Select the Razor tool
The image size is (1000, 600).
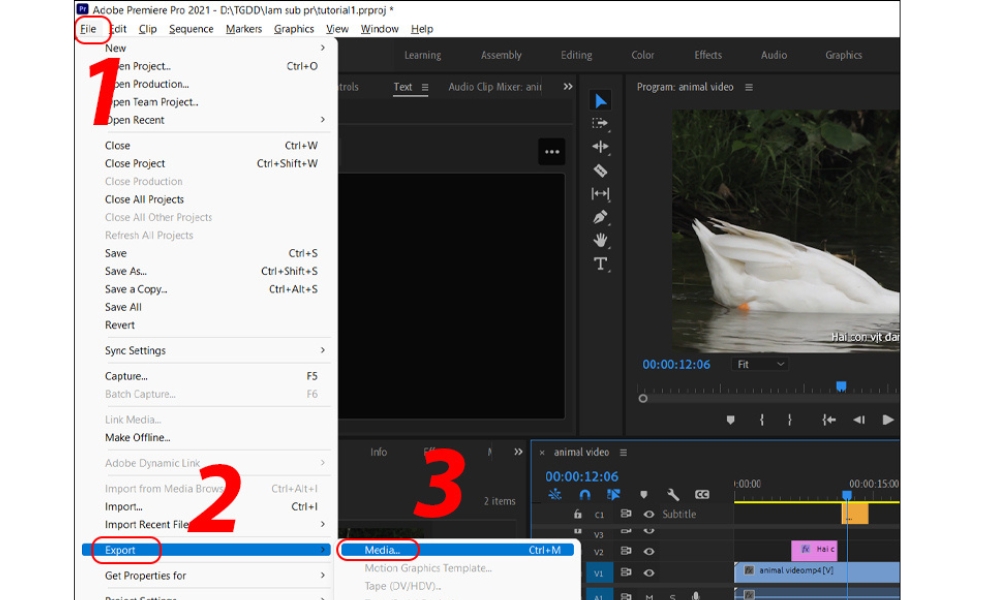[x=600, y=170]
